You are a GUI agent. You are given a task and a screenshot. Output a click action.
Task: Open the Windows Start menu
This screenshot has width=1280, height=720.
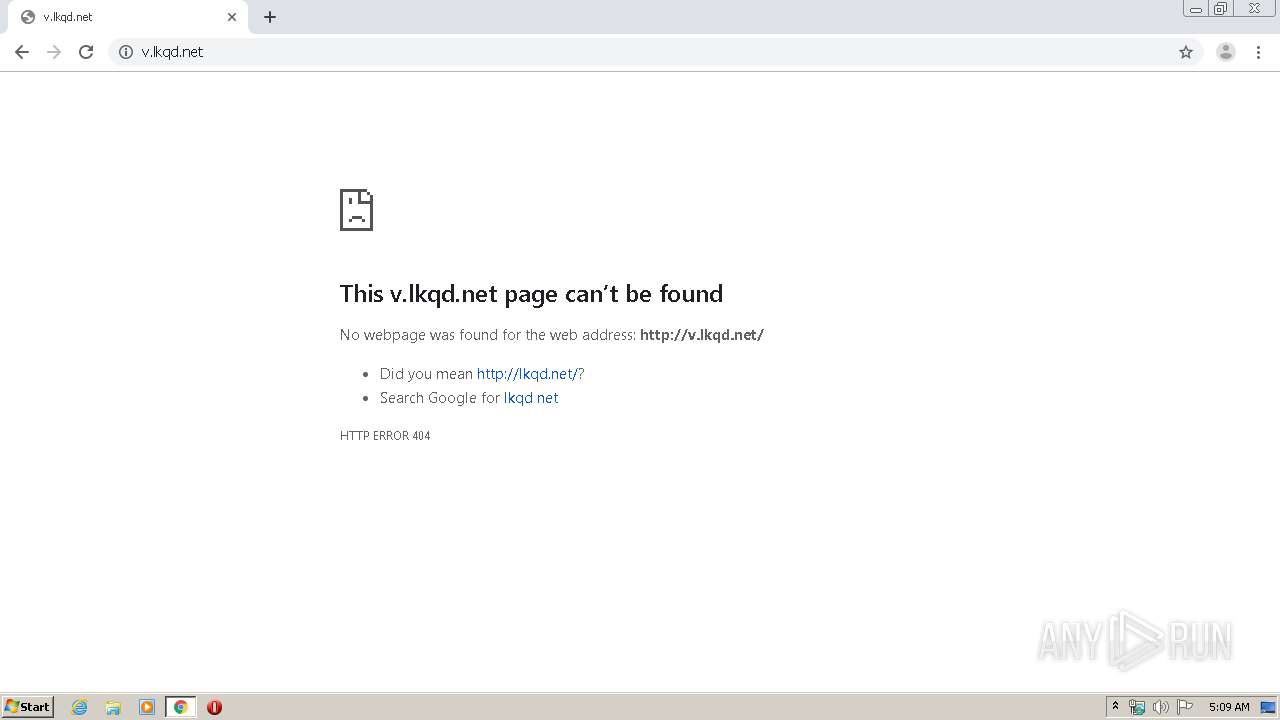(x=28, y=707)
